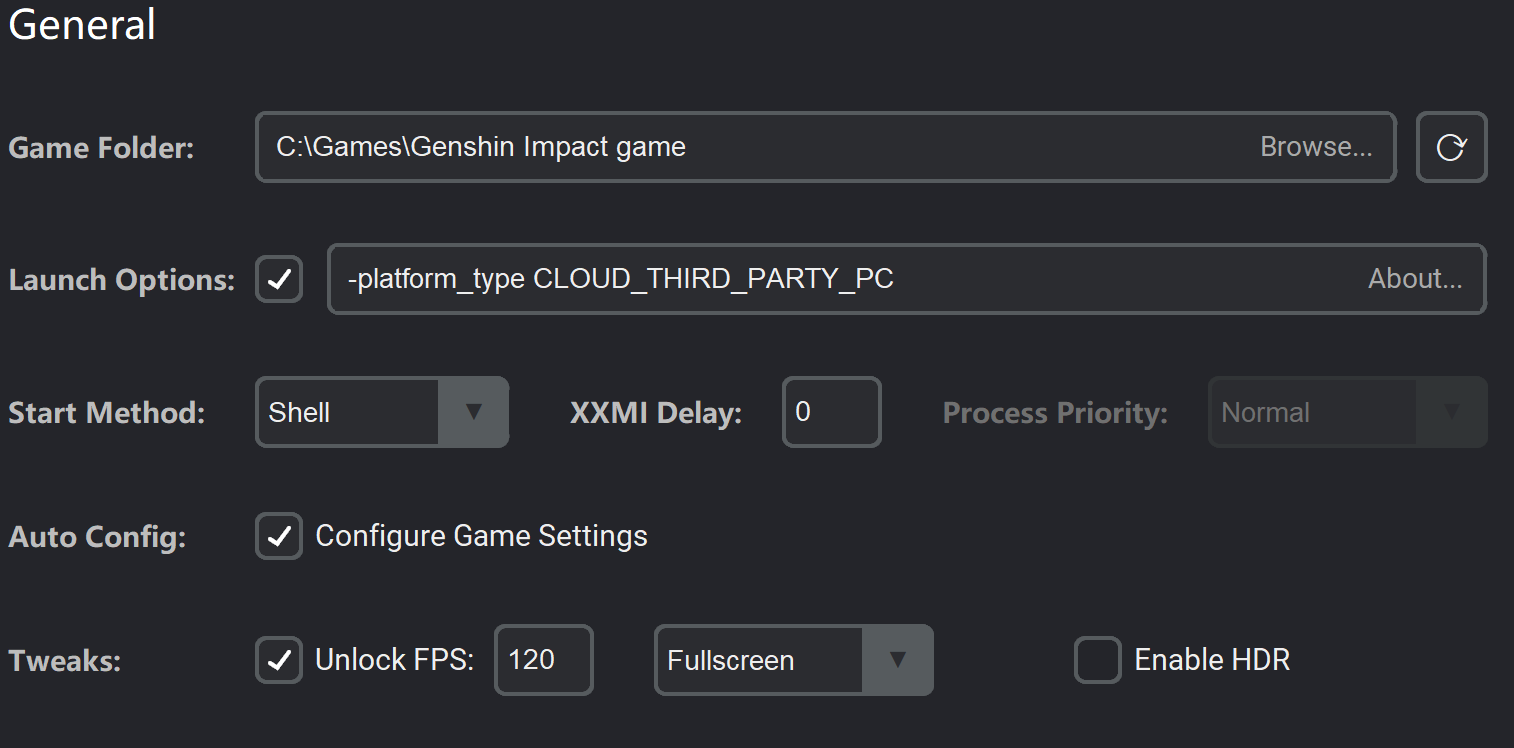Click the launch options text field
1514x748 pixels.
(x=840, y=279)
